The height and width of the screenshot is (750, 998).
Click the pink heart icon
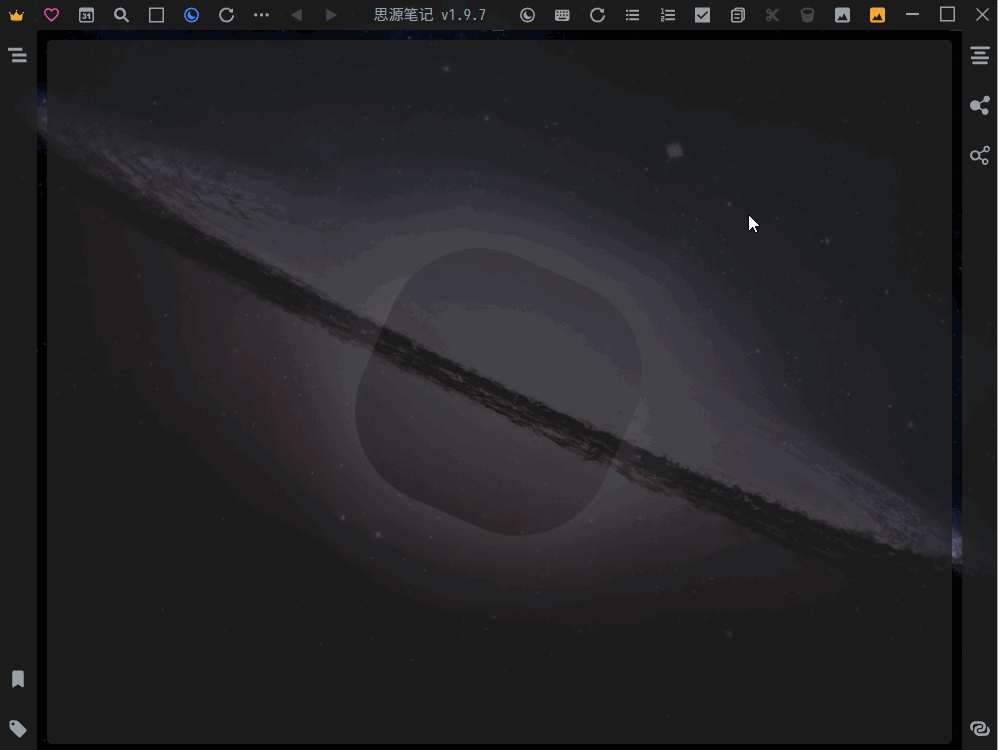pyautogui.click(x=51, y=15)
